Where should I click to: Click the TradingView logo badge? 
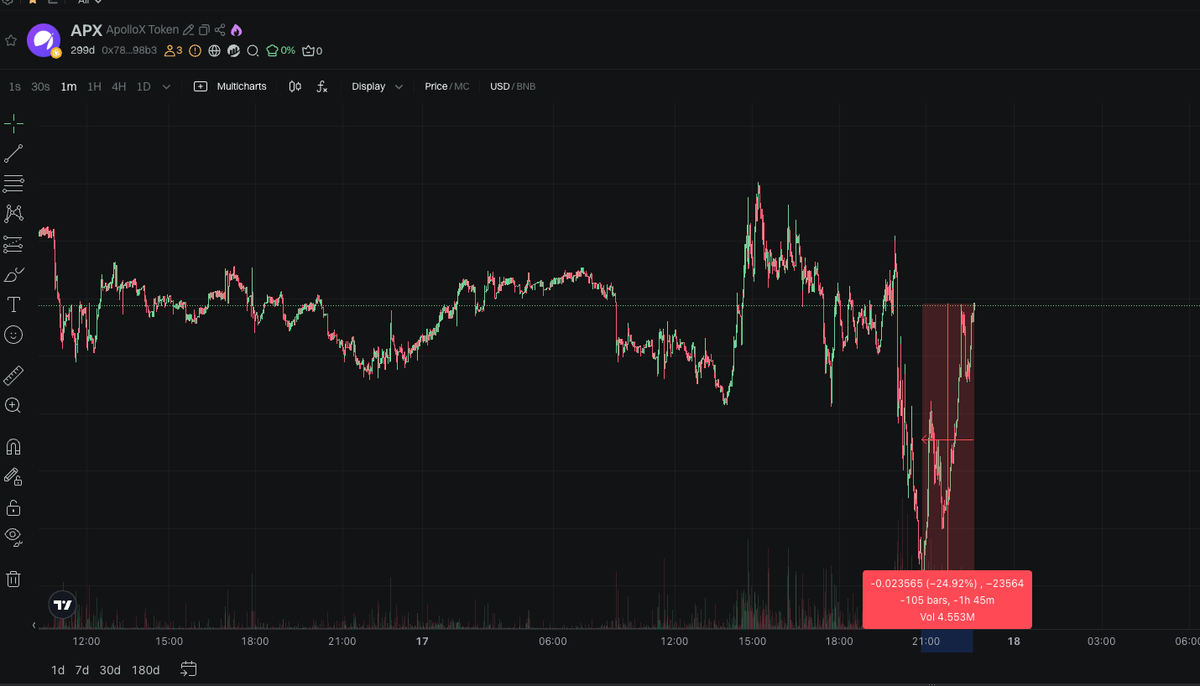pyautogui.click(x=62, y=605)
